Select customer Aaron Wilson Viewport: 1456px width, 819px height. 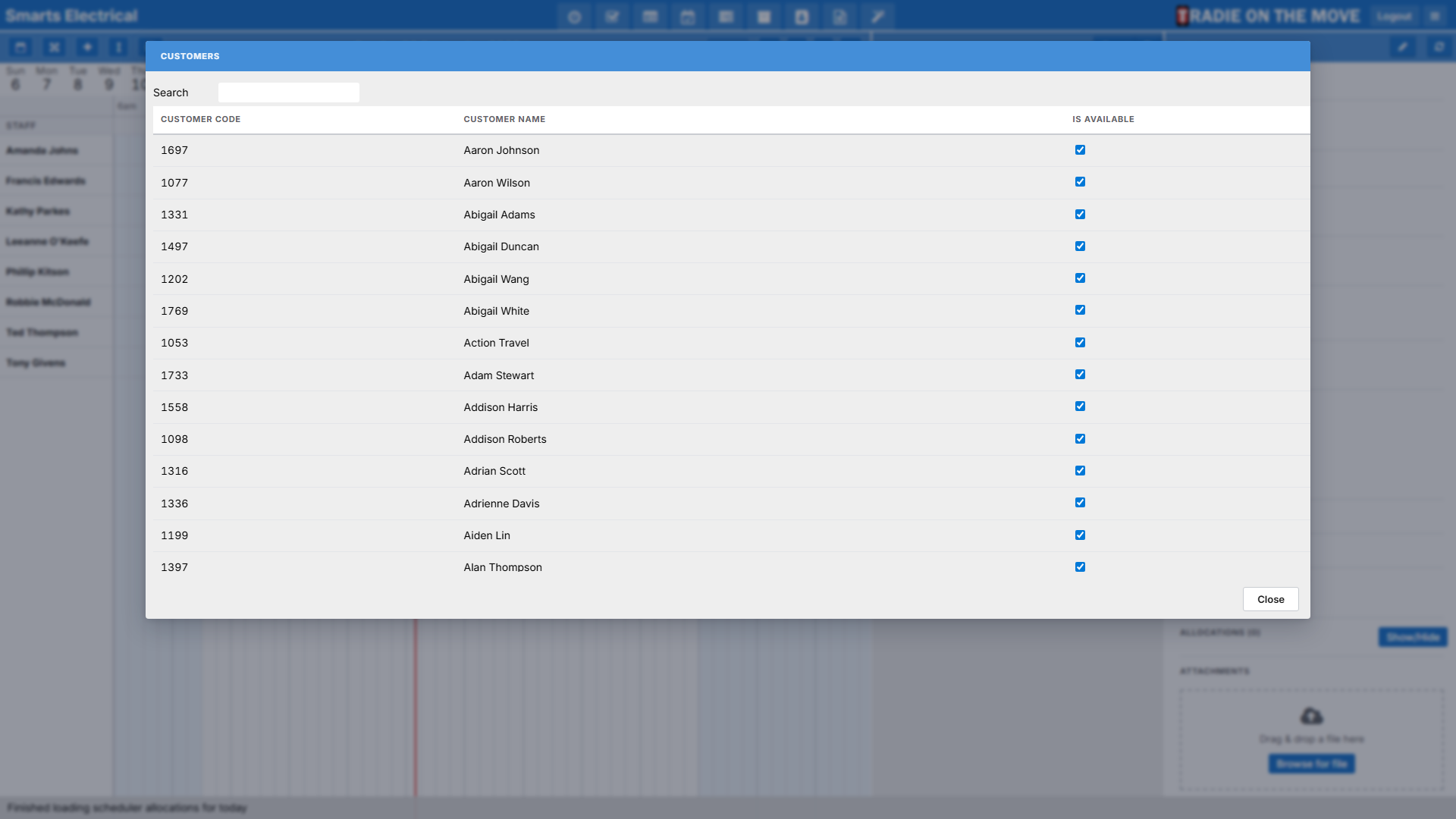click(x=497, y=183)
